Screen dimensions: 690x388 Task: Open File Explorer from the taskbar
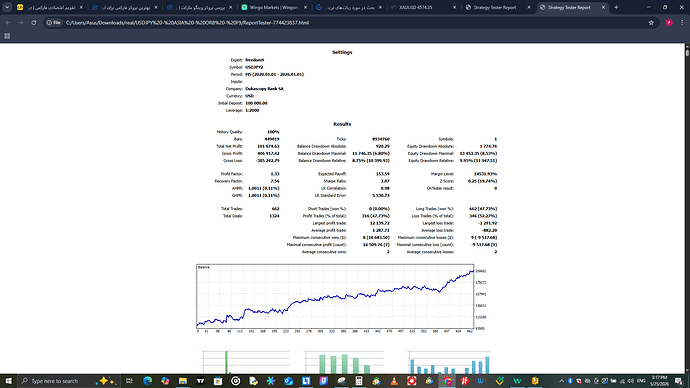tap(183, 381)
